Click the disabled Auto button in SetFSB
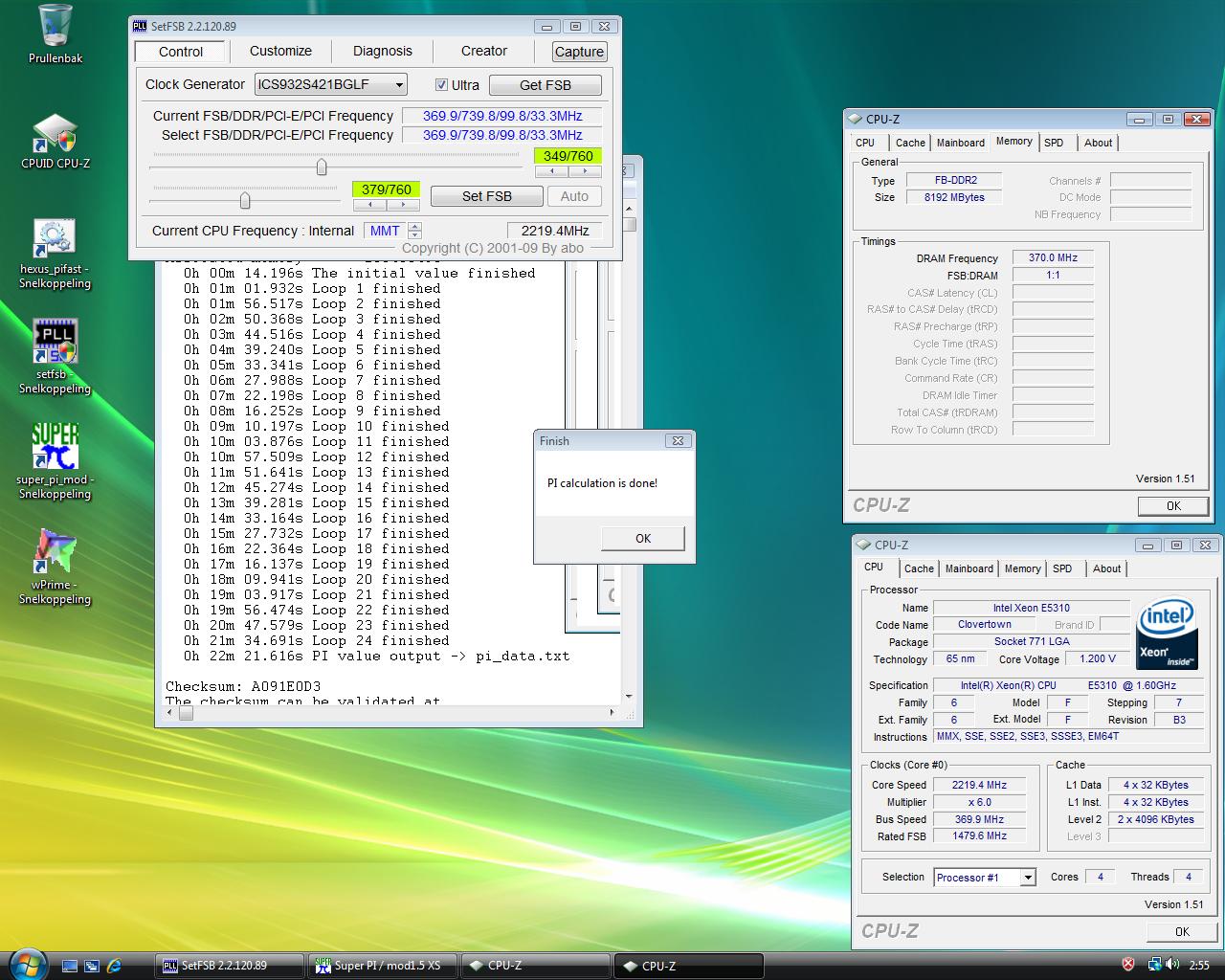 (x=574, y=196)
